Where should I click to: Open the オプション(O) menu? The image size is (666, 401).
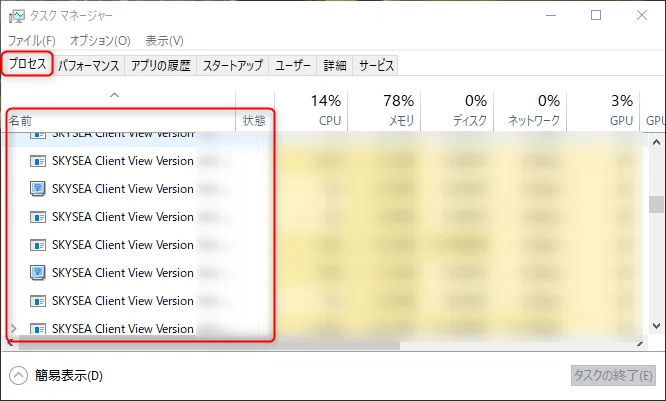pyautogui.click(x=100, y=41)
